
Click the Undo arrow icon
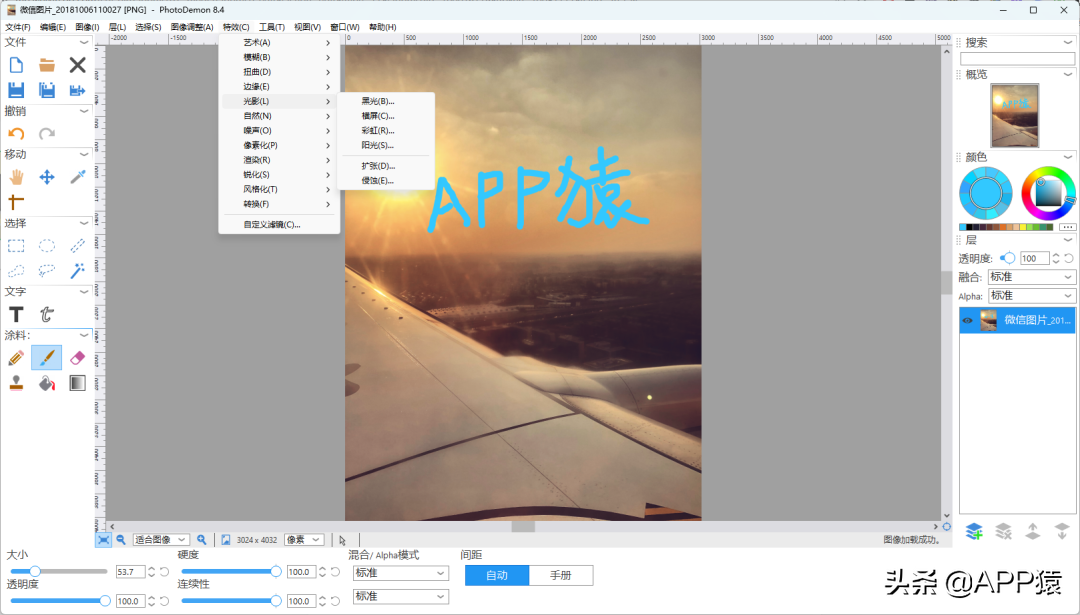pos(16,133)
